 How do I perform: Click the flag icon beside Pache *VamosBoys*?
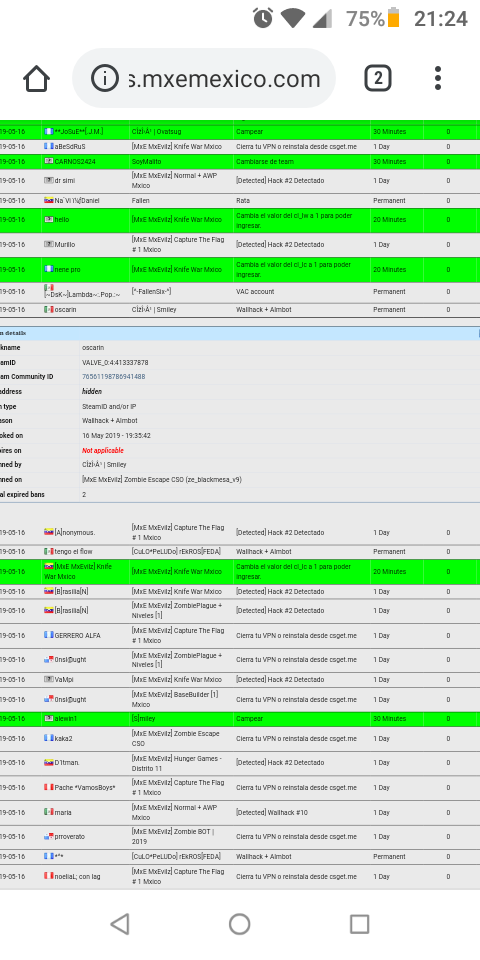tap(49, 787)
